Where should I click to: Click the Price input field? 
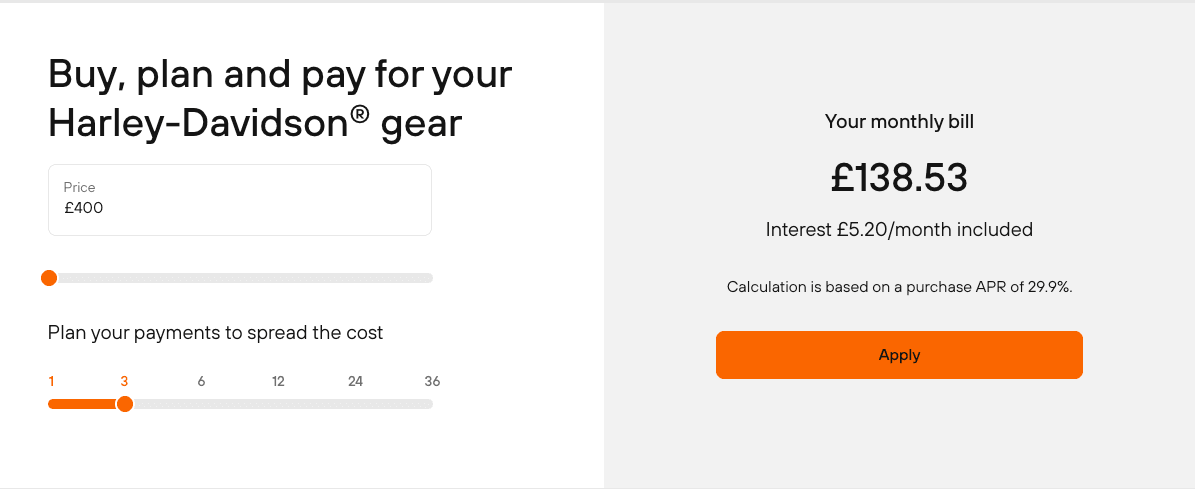tap(239, 200)
